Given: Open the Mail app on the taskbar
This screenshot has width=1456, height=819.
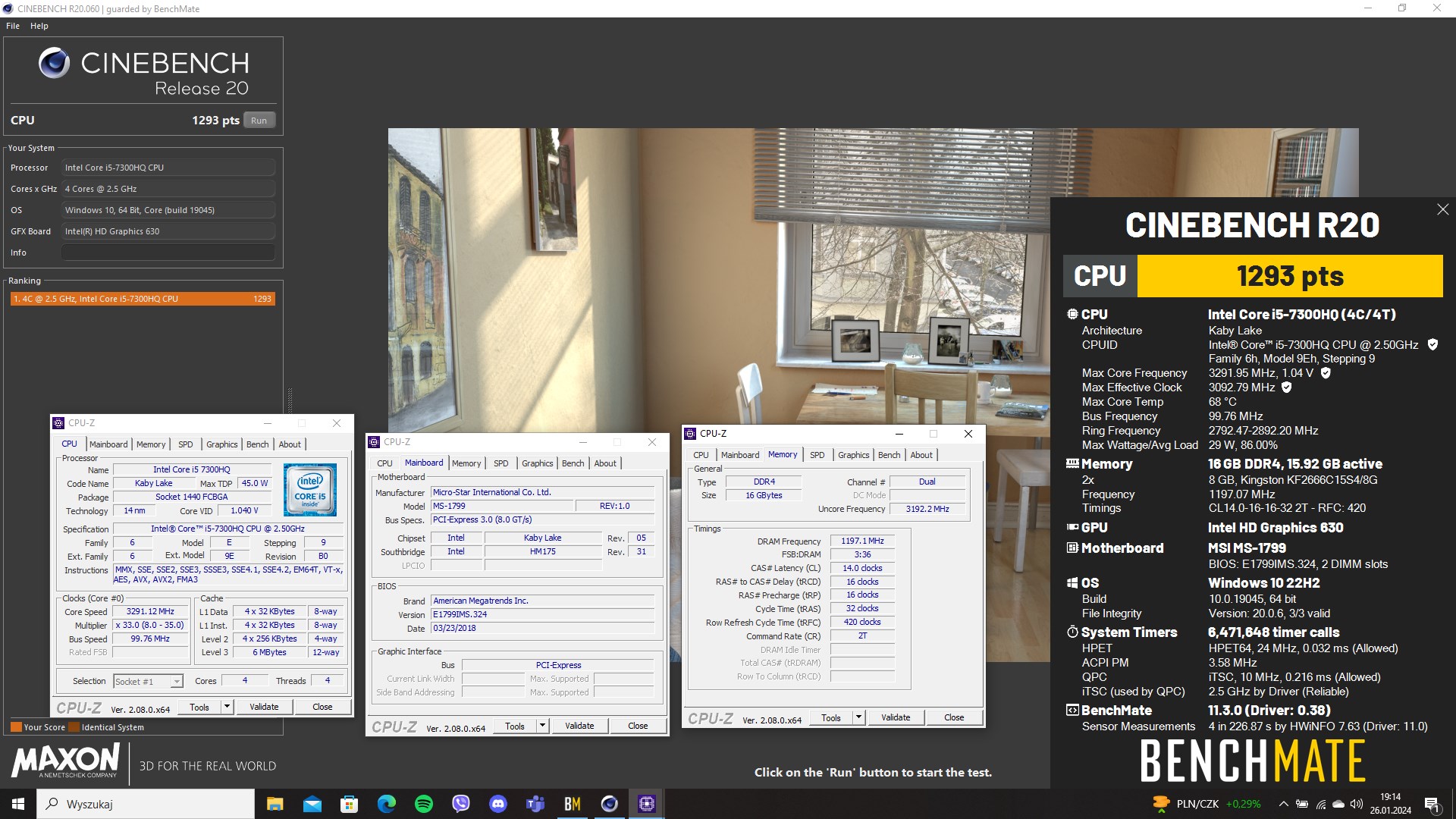Looking at the screenshot, I should (x=312, y=804).
